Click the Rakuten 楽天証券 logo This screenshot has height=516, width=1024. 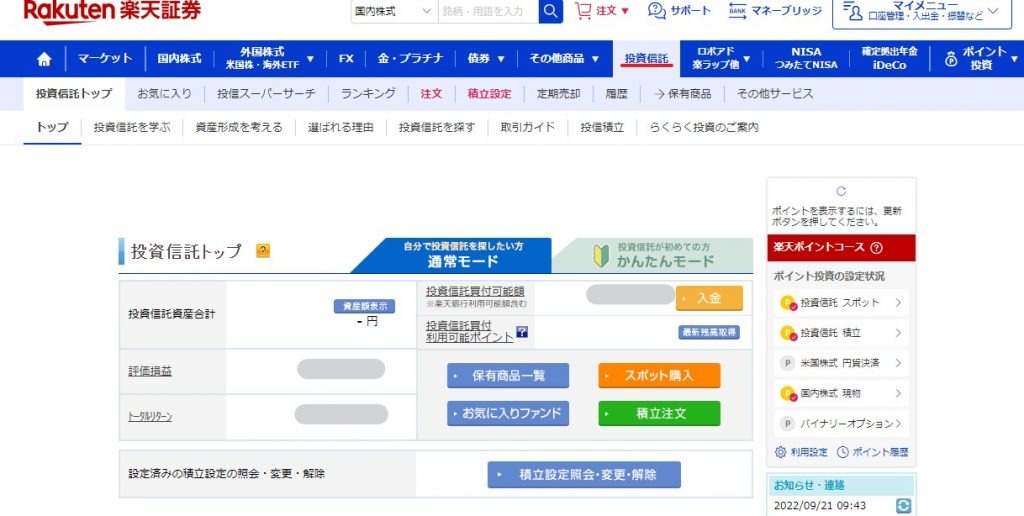point(112,11)
